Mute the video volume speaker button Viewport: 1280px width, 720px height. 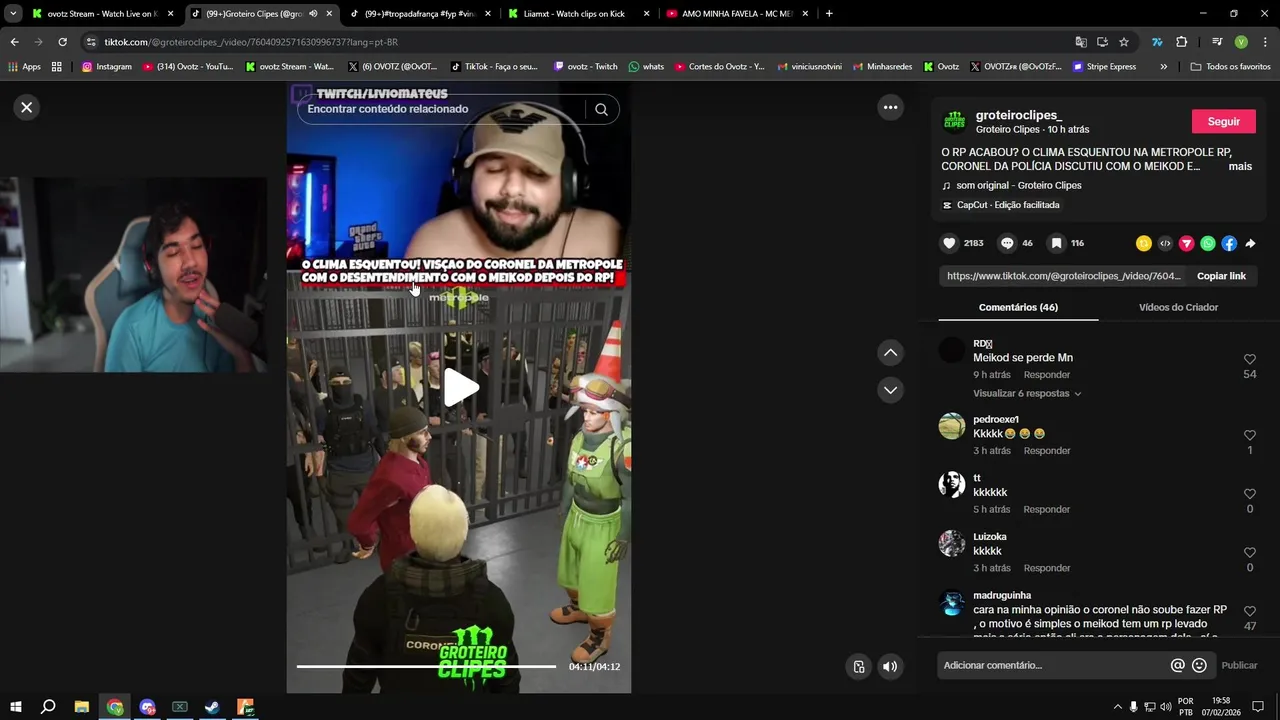point(890,666)
